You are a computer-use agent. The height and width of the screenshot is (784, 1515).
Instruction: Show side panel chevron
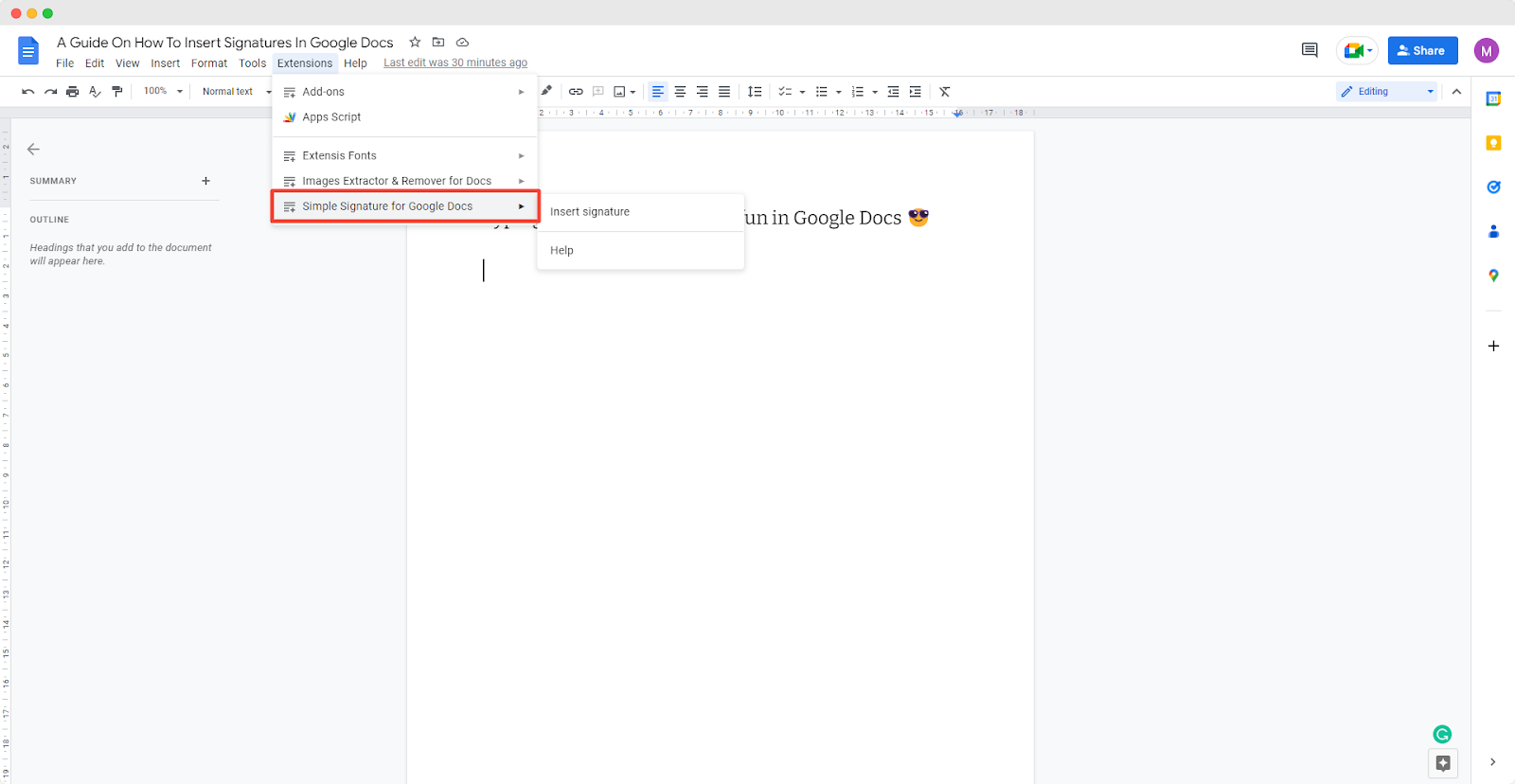click(1493, 762)
